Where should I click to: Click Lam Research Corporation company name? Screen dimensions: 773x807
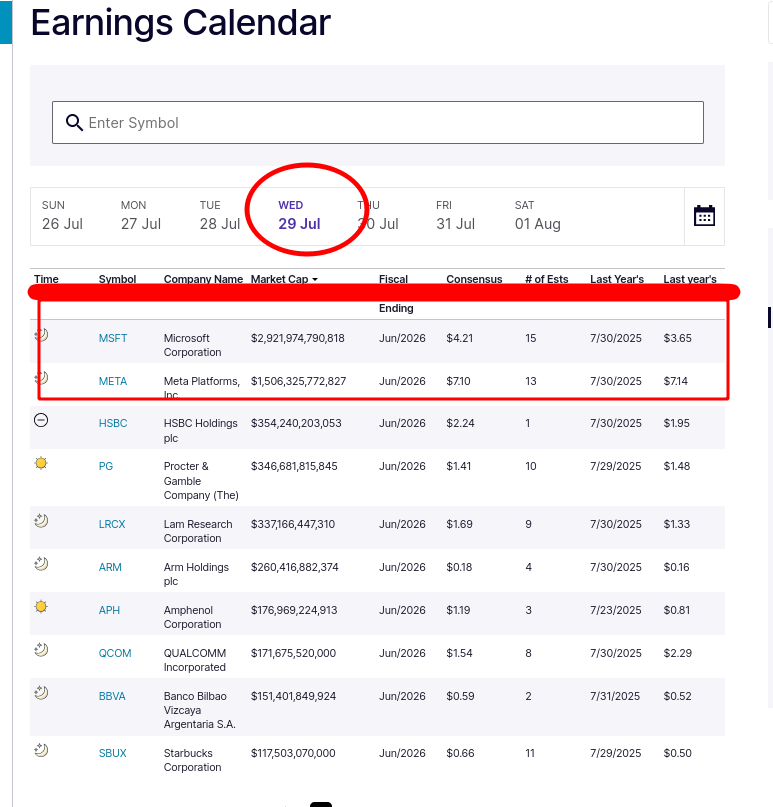[x=198, y=531]
